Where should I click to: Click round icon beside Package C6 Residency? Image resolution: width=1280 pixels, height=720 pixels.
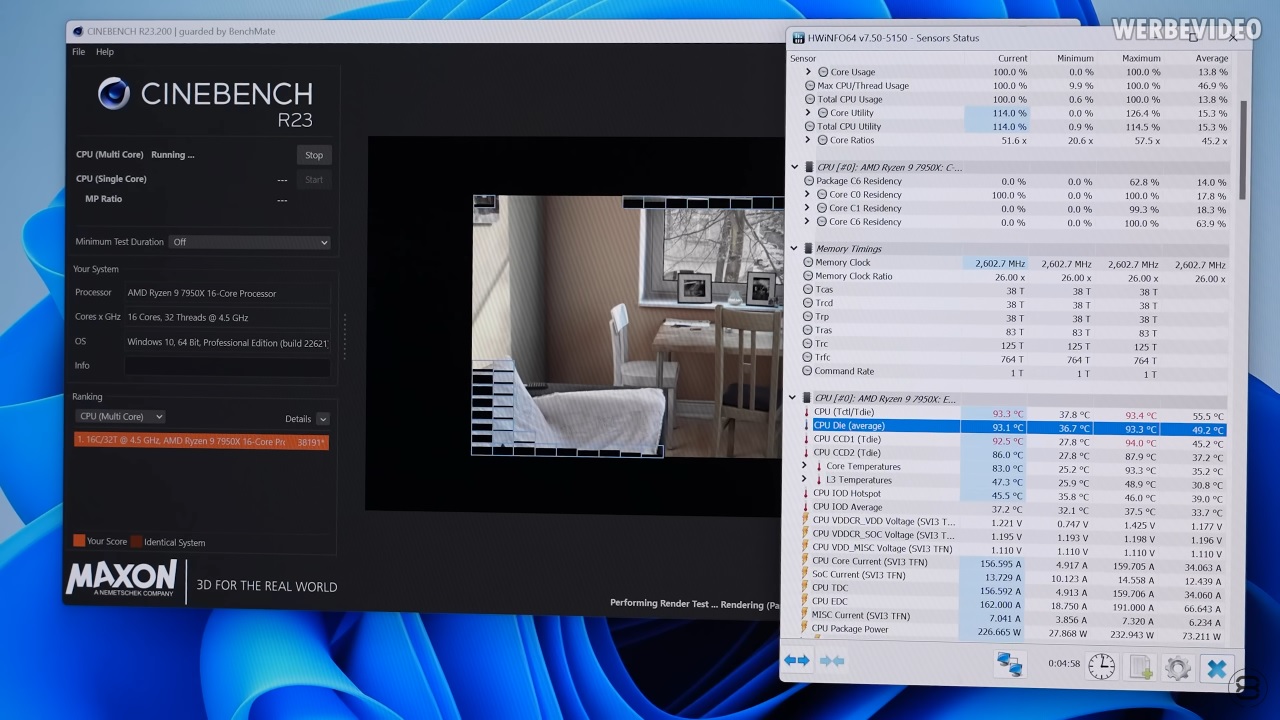(808, 181)
